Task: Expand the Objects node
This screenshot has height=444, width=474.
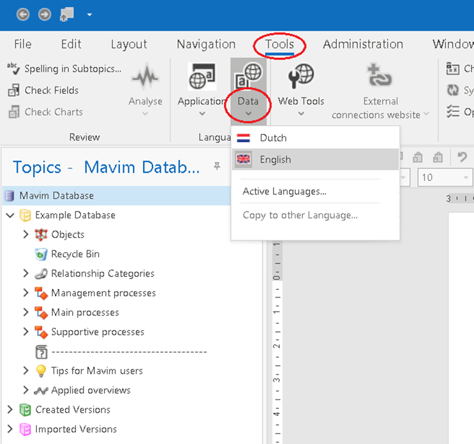Action: point(26,235)
